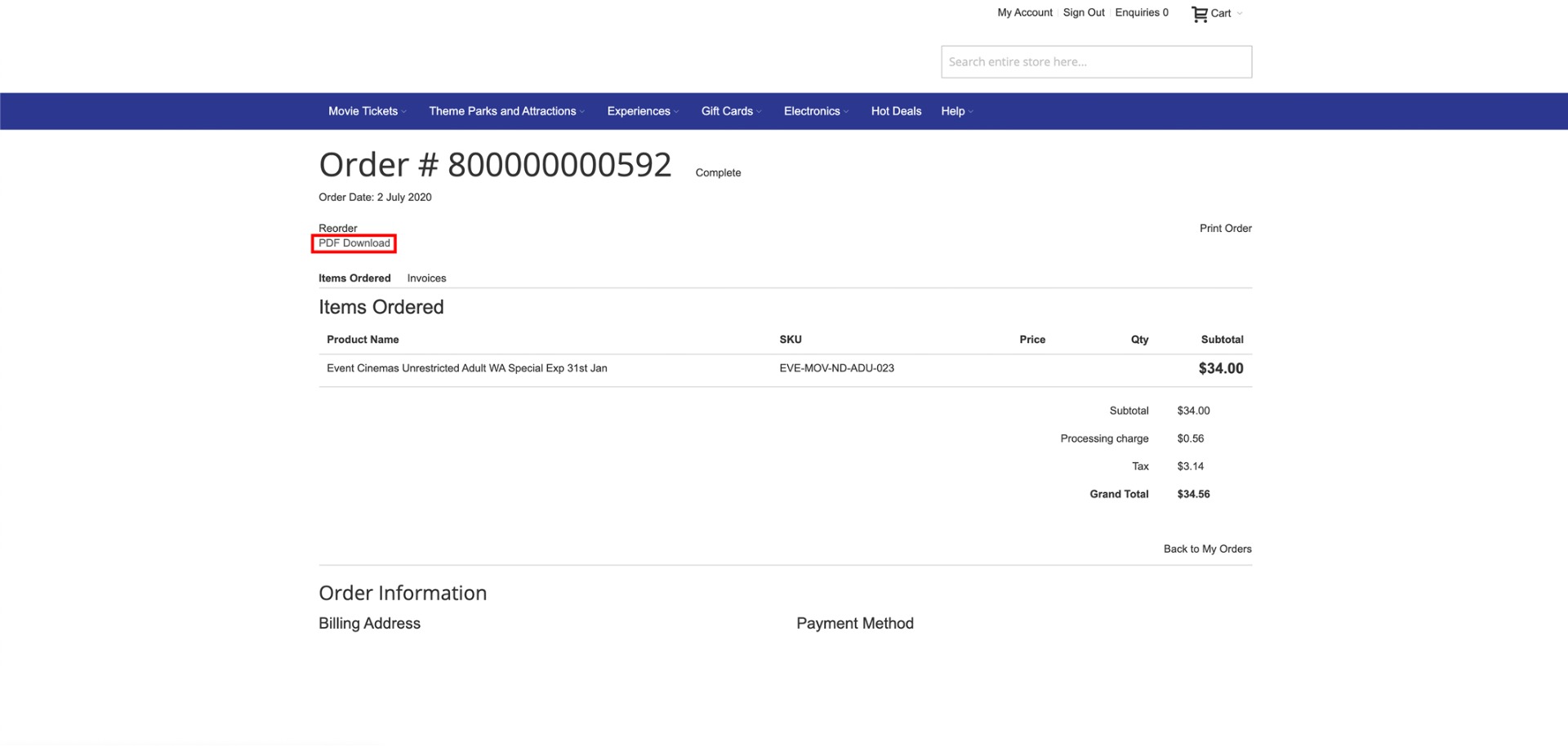Click the Product Name column header
Image resolution: width=1568 pixels, height=747 pixels.
363,340
